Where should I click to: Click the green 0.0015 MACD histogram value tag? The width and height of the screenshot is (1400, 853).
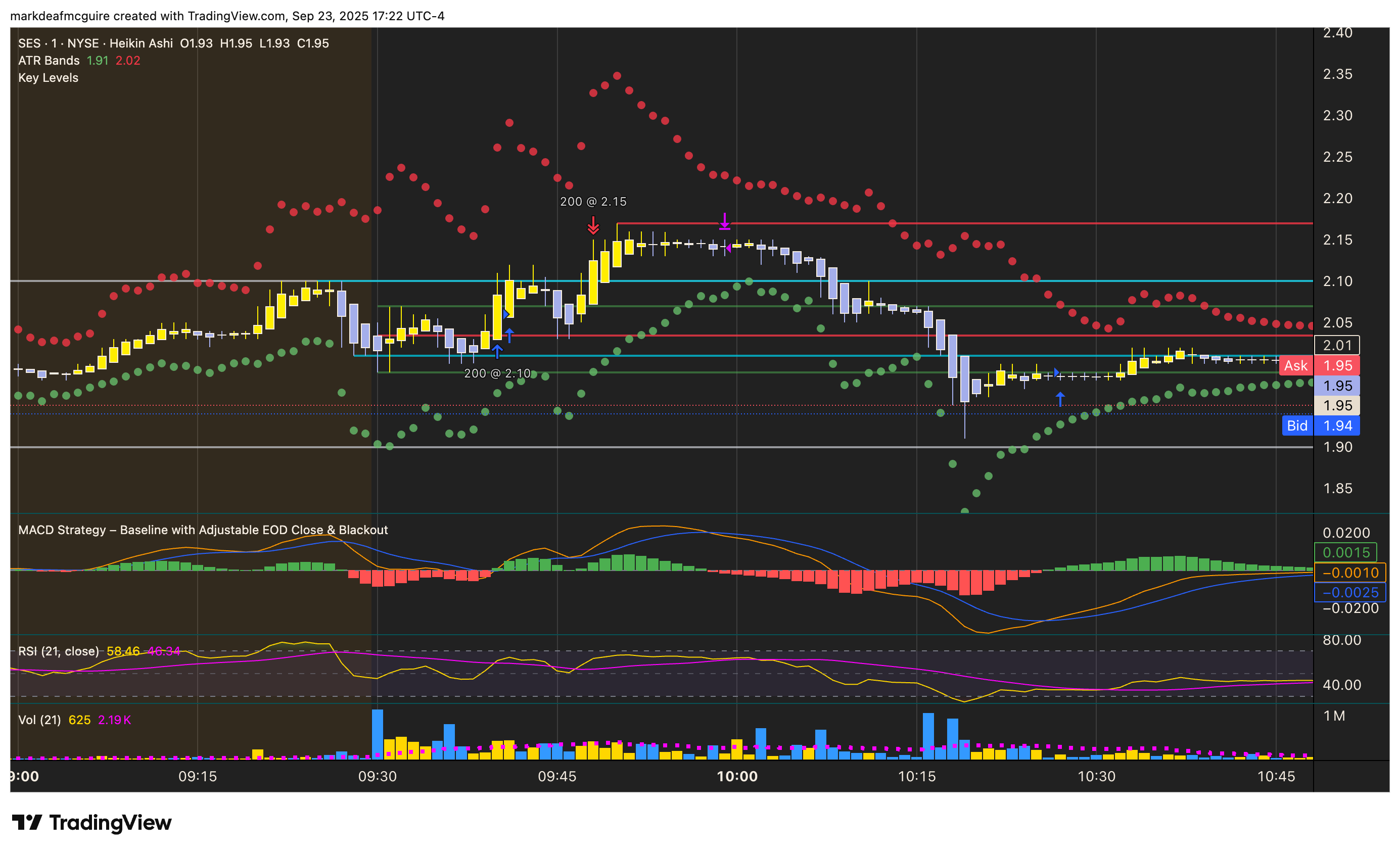(1346, 552)
